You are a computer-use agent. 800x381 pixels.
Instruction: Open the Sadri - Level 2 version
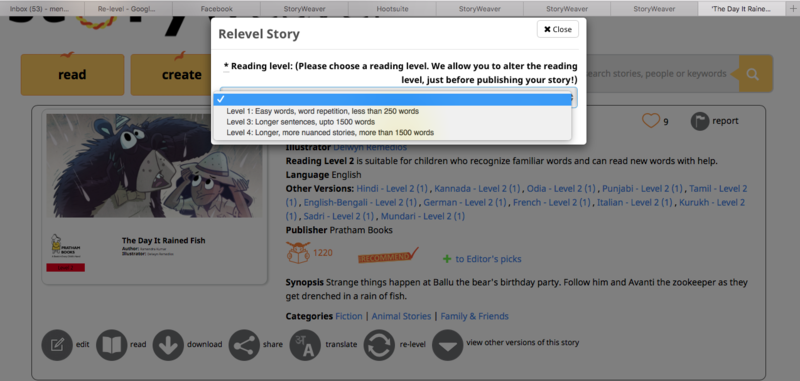pyautogui.click(x=338, y=216)
